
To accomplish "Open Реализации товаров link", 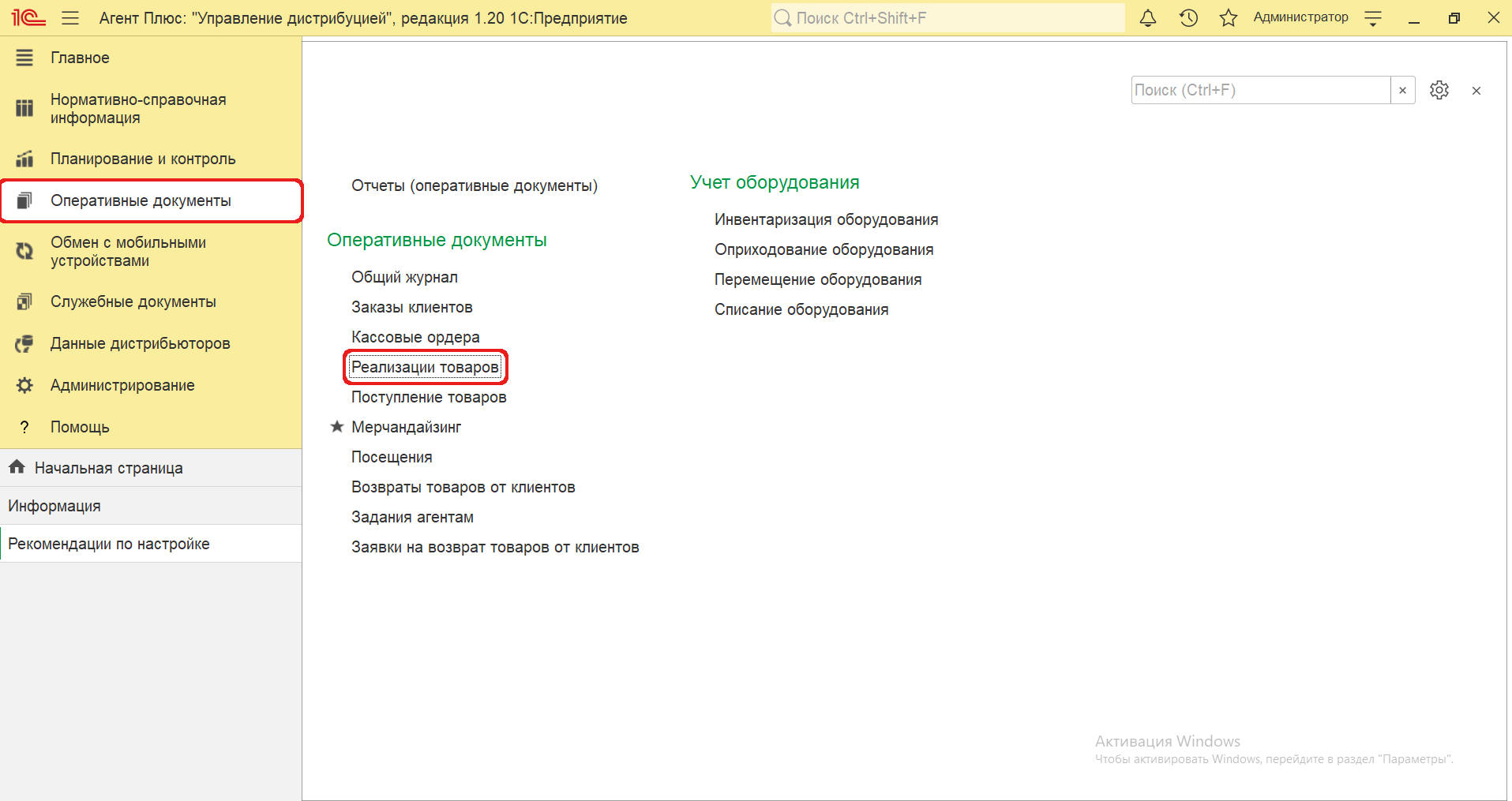I will (x=425, y=367).
